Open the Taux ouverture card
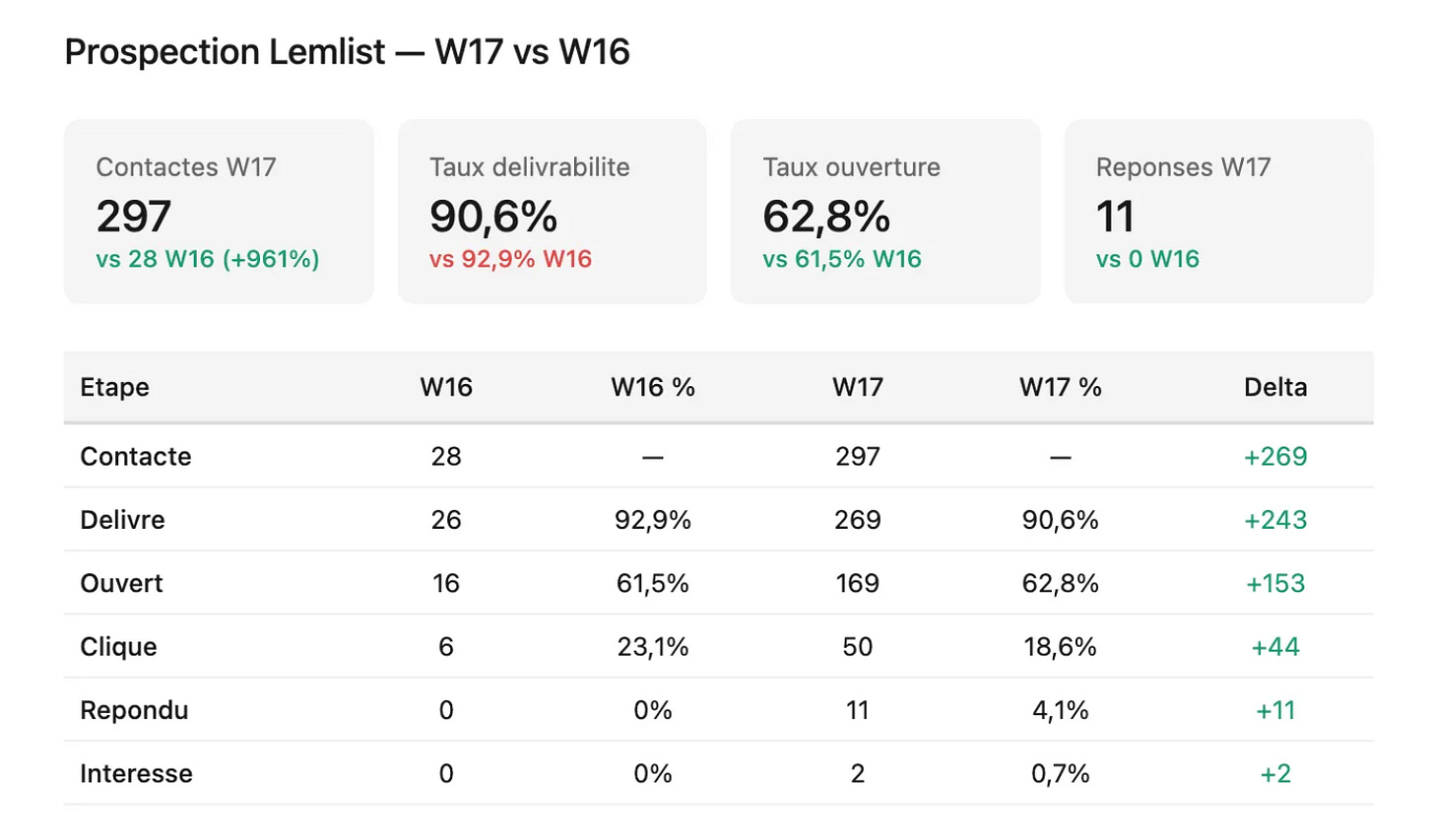The height and width of the screenshot is (840, 1434). (x=885, y=212)
